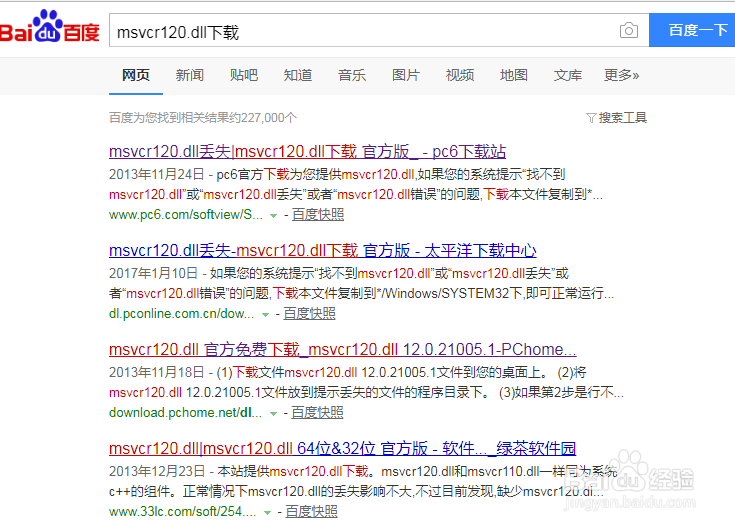This screenshot has width=735, height=528.
Task: Open 百度快照 for the 33lc result
Action: tap(311, 512)
